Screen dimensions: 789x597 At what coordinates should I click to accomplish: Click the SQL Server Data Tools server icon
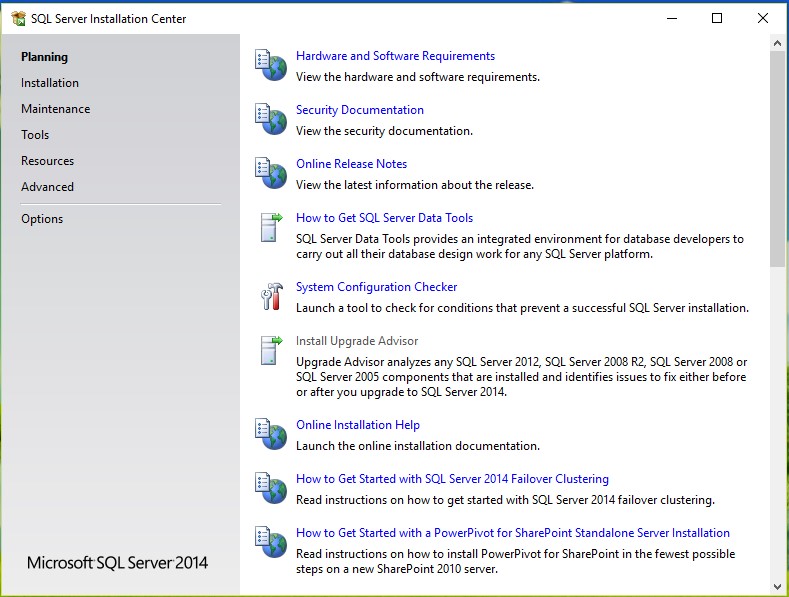(x=271, y=227)
